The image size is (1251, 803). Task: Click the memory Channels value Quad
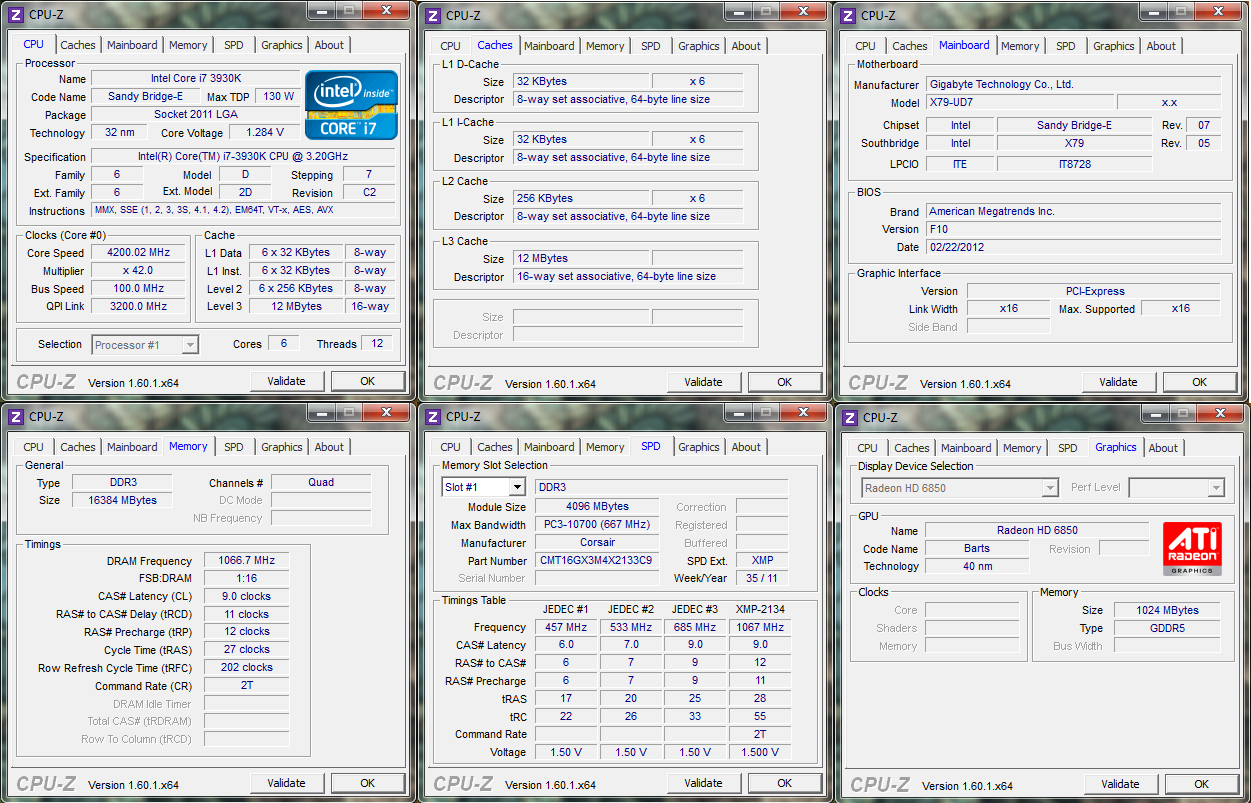click(x=321, y=482)
